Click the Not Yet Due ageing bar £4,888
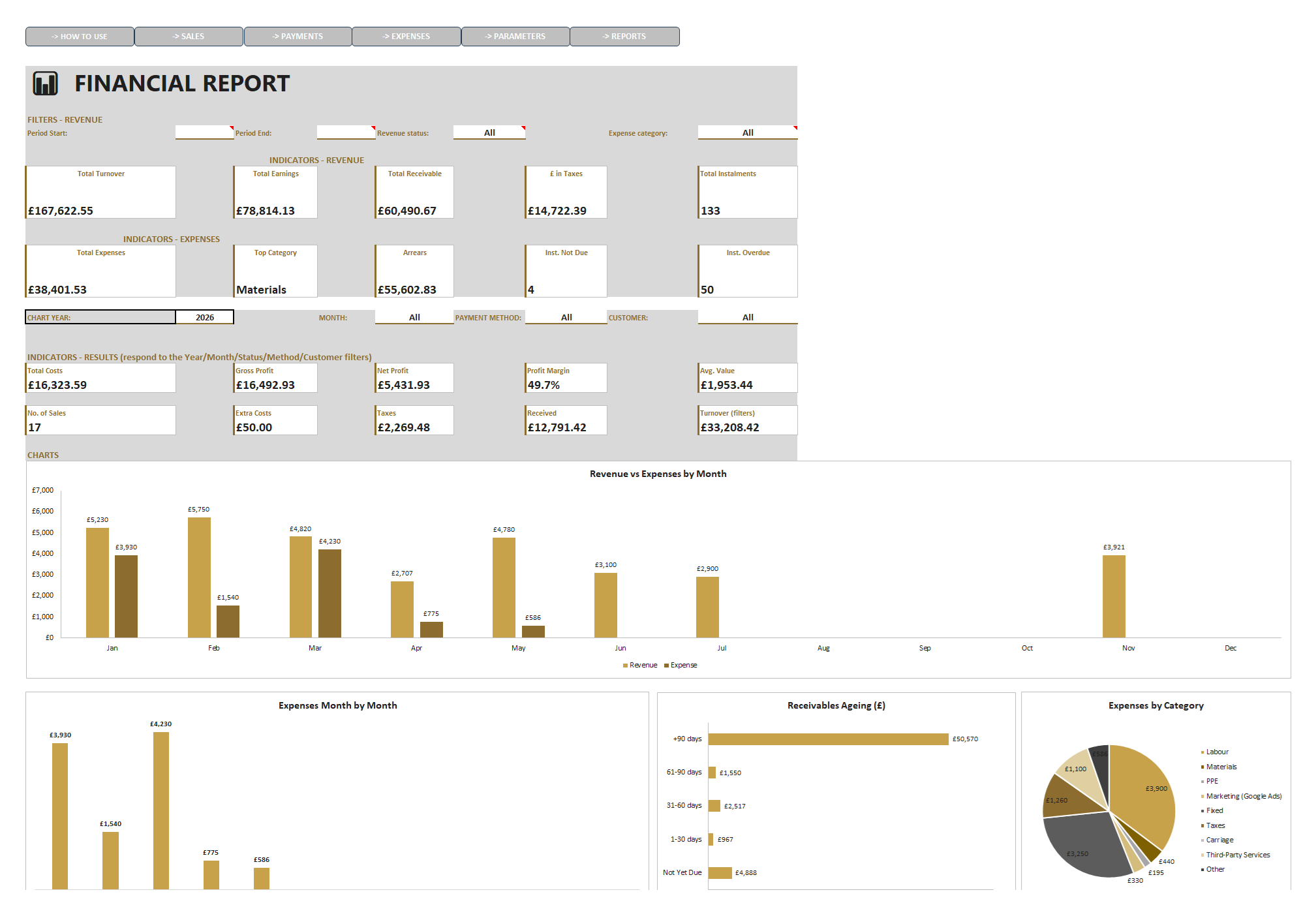 tap(720, 873)
